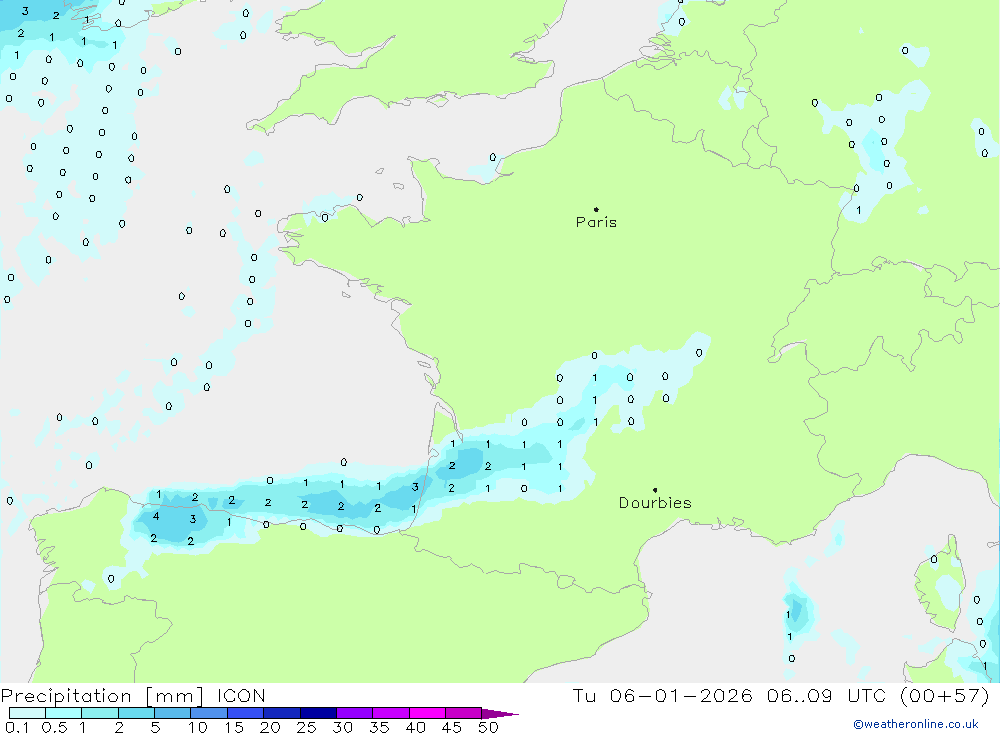Select the 25–30 mm dark blue legend swatch
Screen dimensions: 1000x733
[318, 713]
